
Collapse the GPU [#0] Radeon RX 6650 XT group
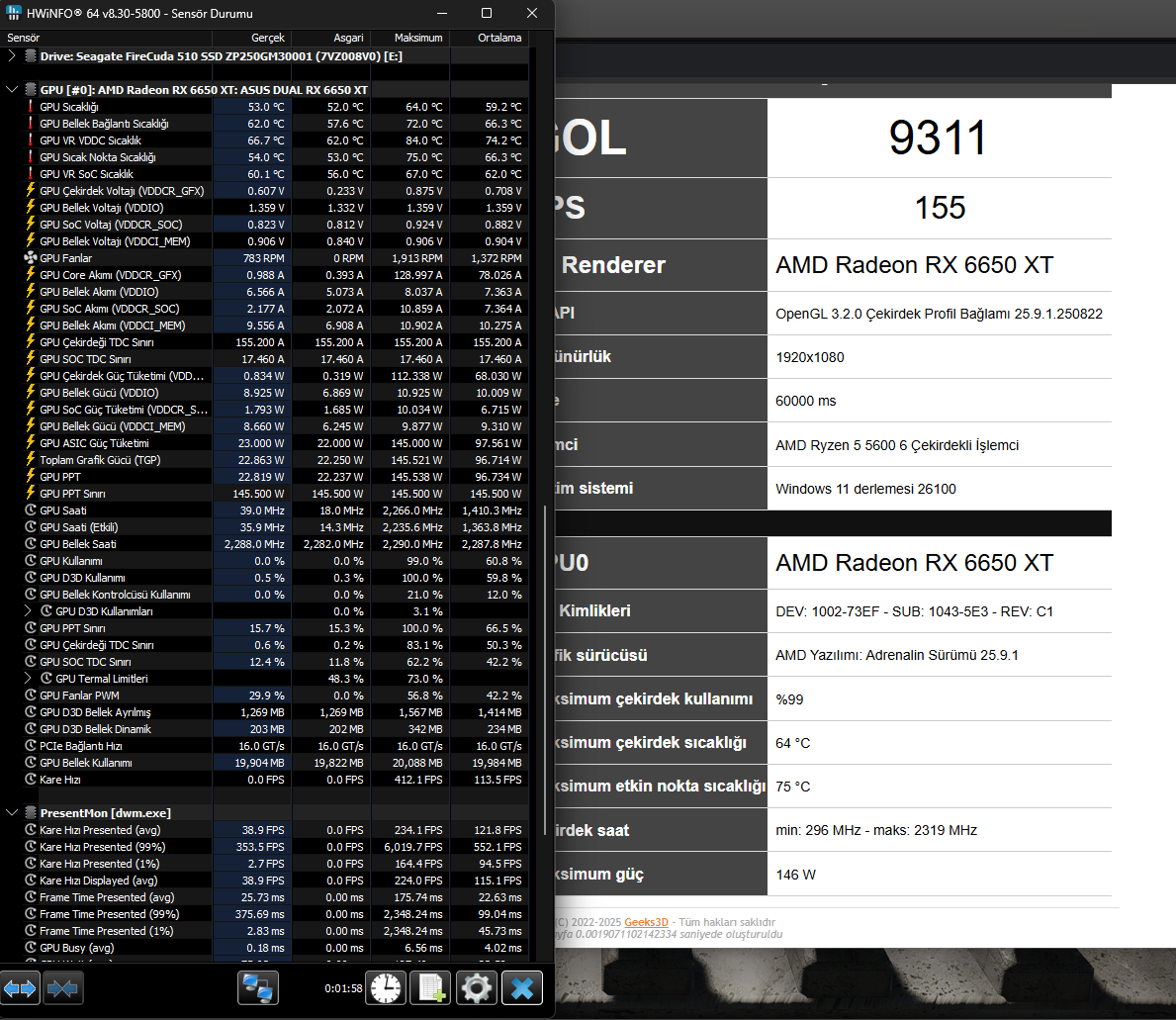[x=11, y=89]
